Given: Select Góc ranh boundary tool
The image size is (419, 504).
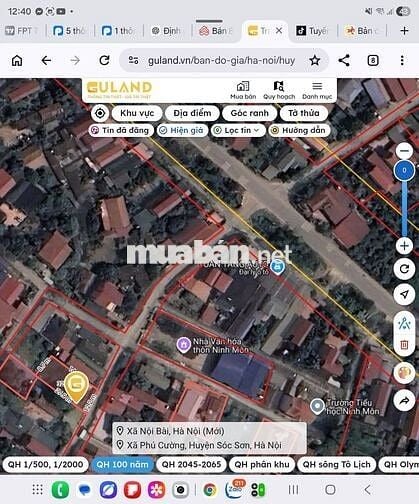Looking at the screenshot, I should [250, 113].
